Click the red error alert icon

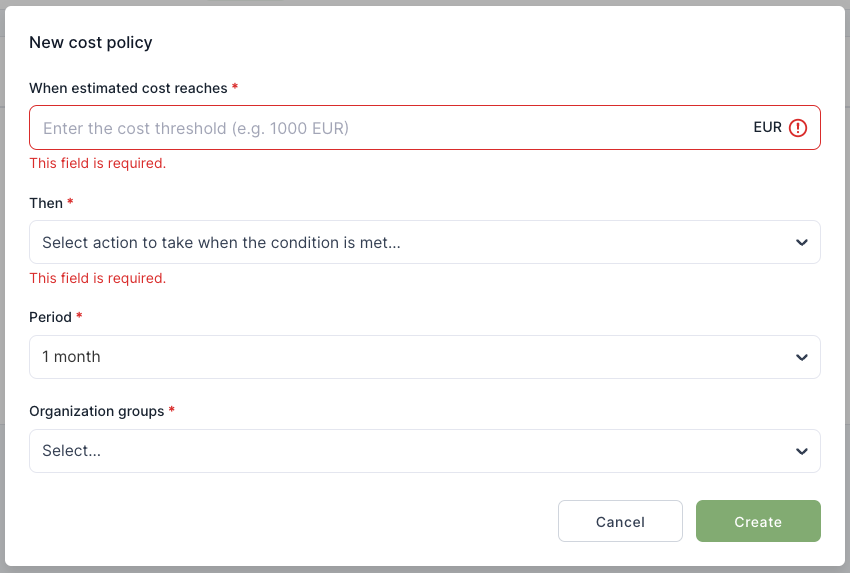[x=797, y=128]
